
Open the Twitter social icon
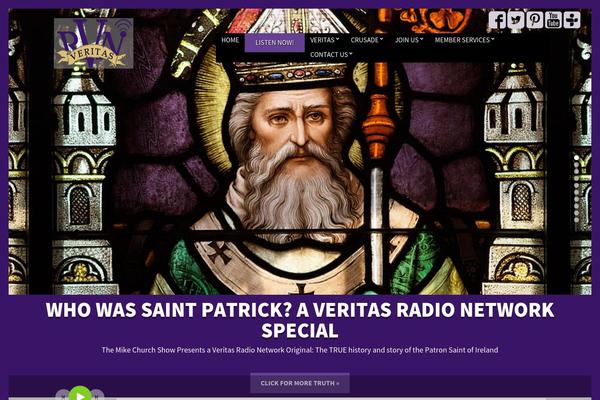point(516,20)
